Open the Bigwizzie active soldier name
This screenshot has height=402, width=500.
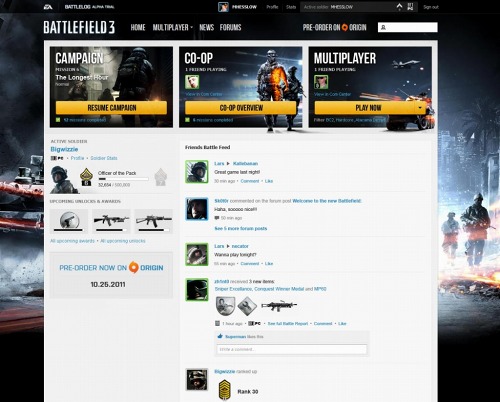click(x=64, y=149)
